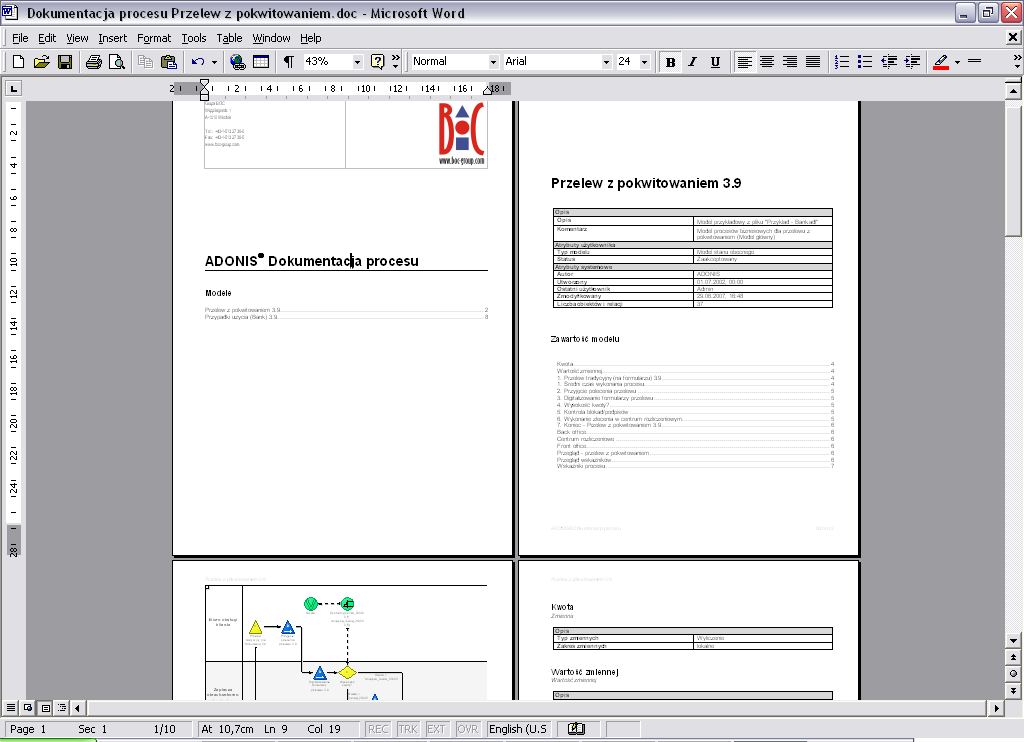Open the undo history dropdown arrow
This screenshot has width=1024, height=742.
214,61
